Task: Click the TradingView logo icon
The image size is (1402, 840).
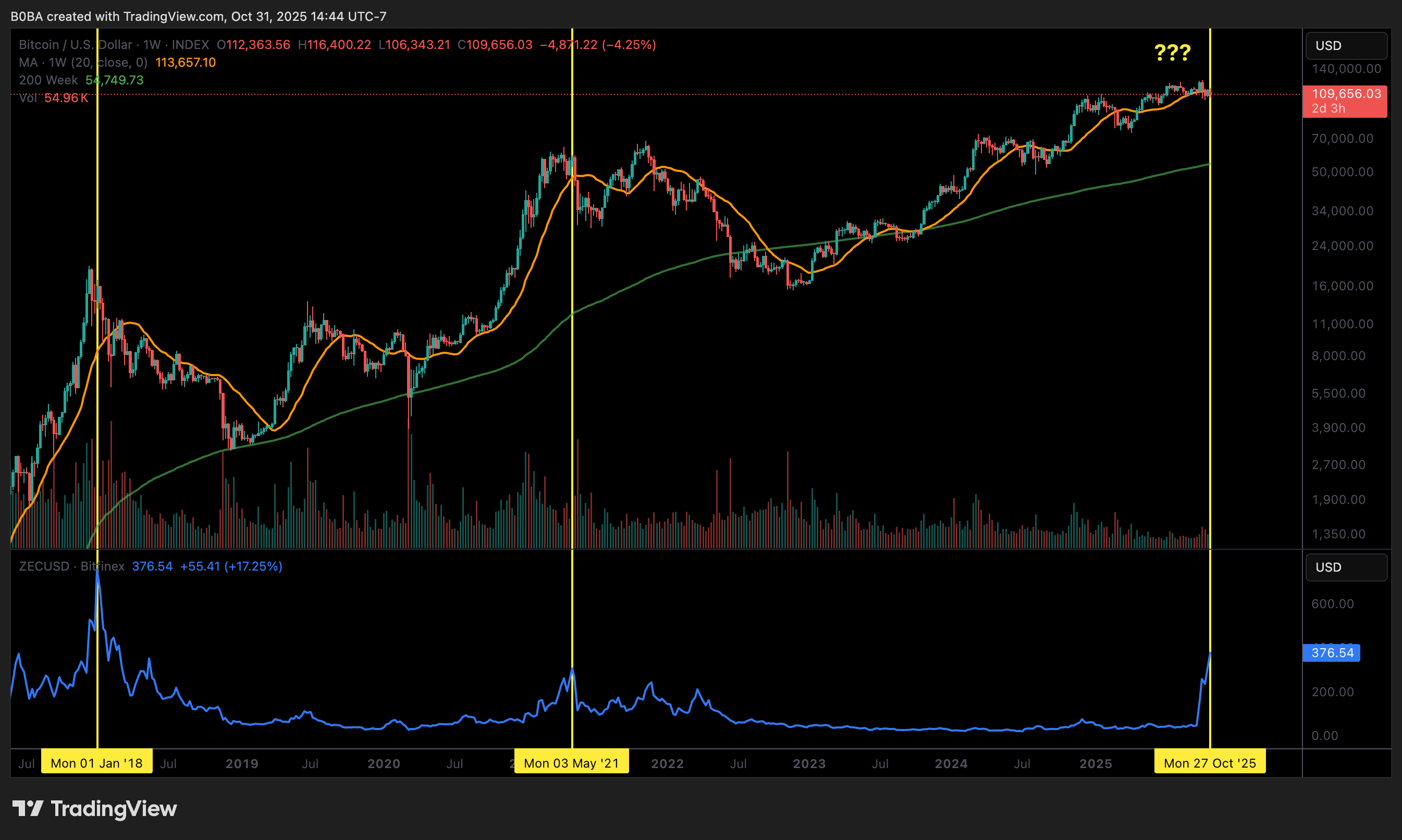Action: click(x=28, y=808)
